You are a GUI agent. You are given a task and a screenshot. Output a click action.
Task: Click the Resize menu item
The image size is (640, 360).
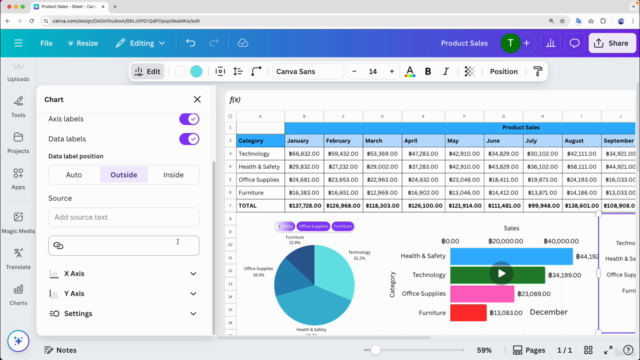click(x=83, y=43)
